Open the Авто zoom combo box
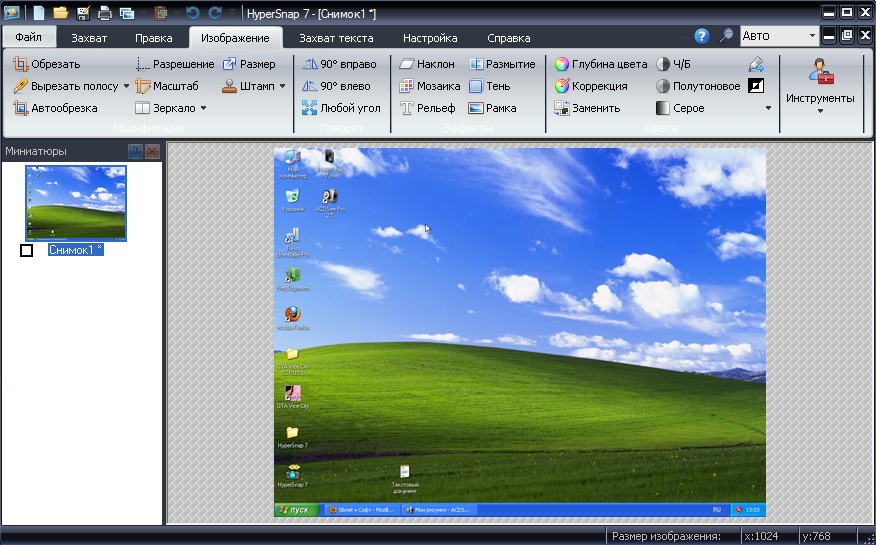Viewport: 876px width, 545px height. [779, 36]
